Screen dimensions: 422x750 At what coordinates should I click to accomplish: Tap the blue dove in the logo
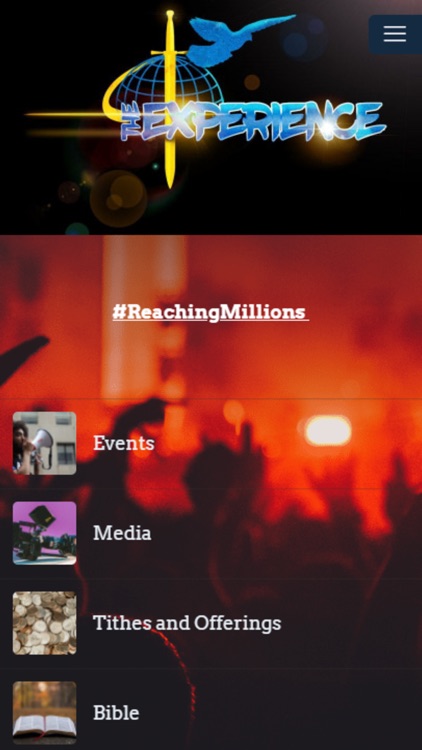point(238,38)
